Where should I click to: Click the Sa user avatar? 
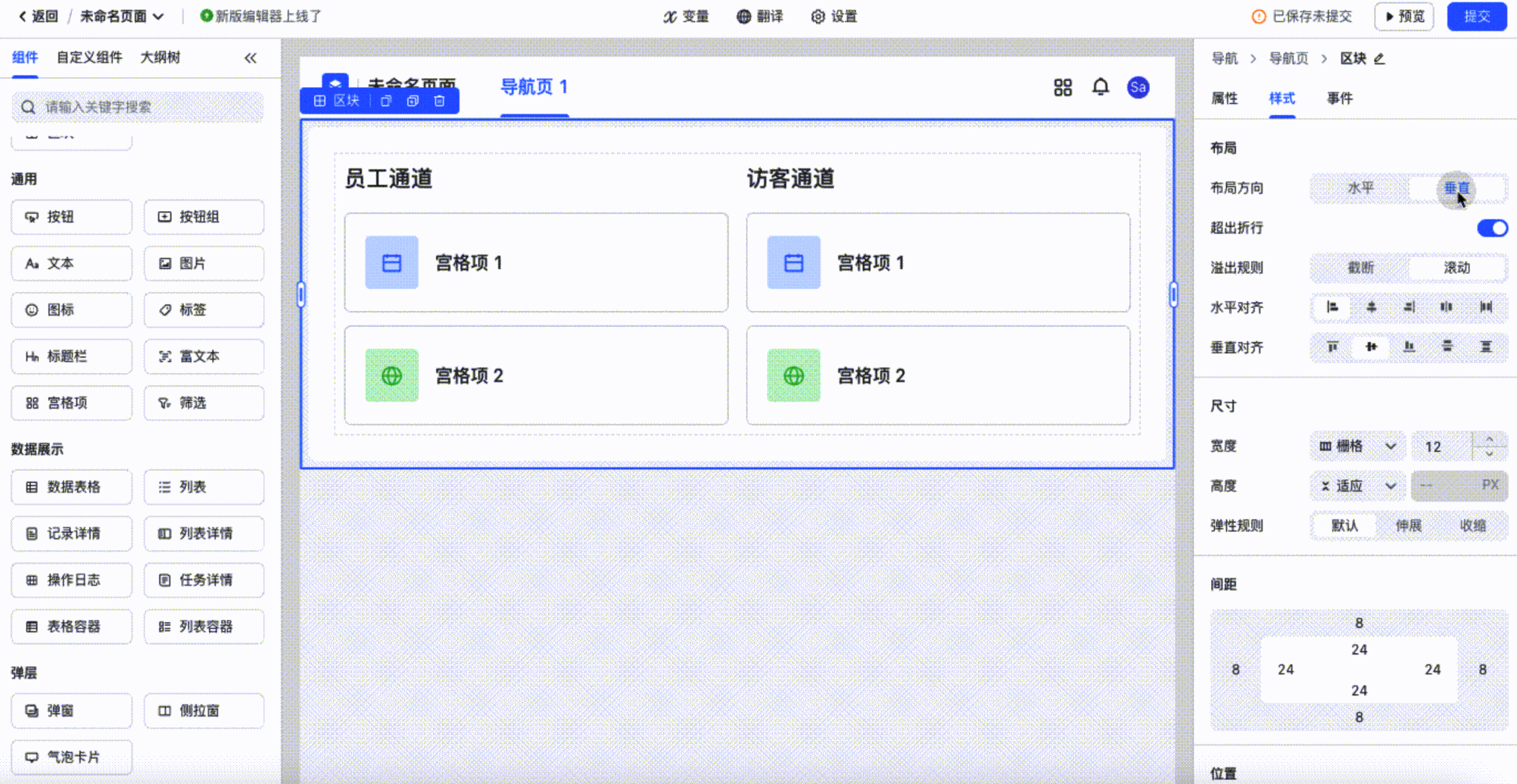[x=1138, y=88]
